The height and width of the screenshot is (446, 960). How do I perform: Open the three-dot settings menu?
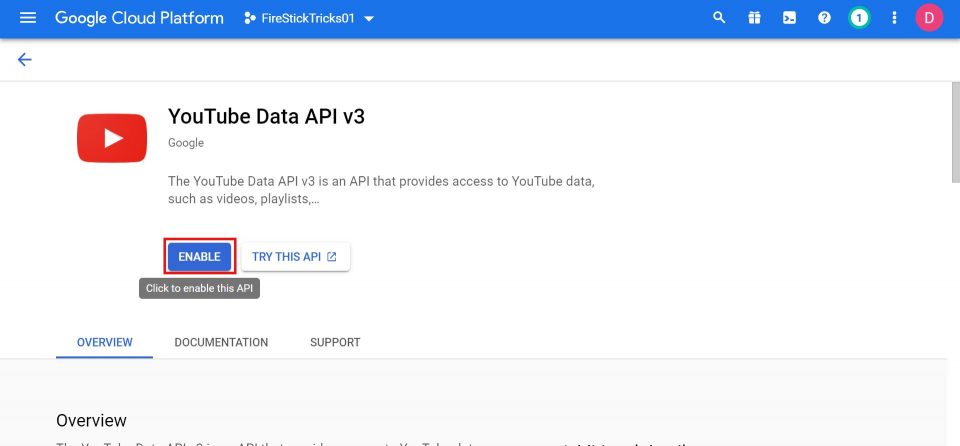894,18
